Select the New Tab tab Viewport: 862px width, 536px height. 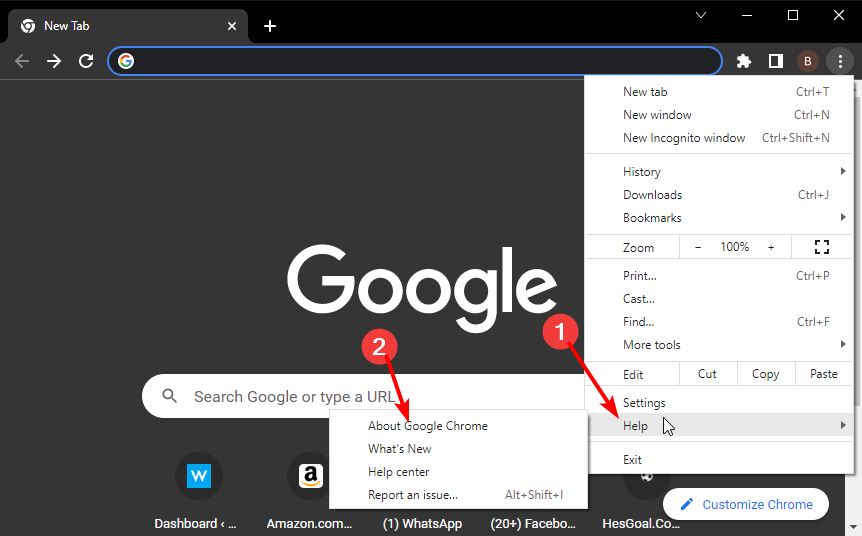126,26
